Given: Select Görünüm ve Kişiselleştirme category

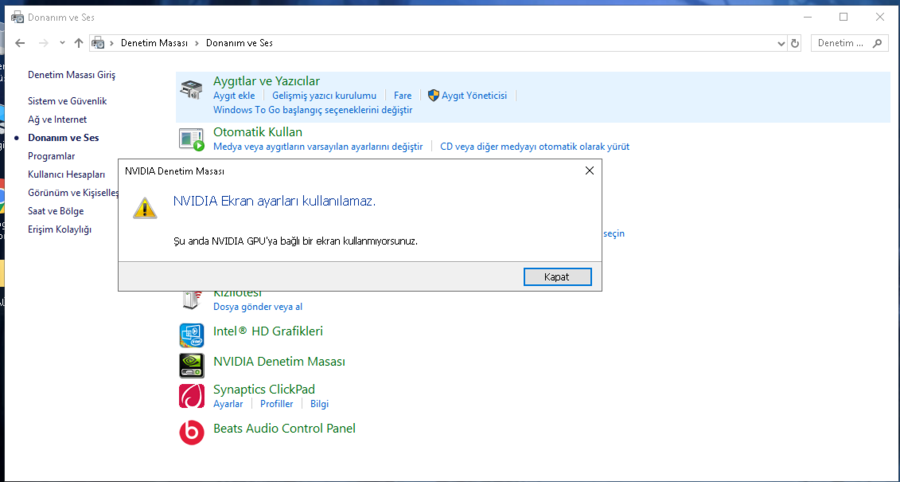Looking at the screenshot, I should click(x=72, y=193).
